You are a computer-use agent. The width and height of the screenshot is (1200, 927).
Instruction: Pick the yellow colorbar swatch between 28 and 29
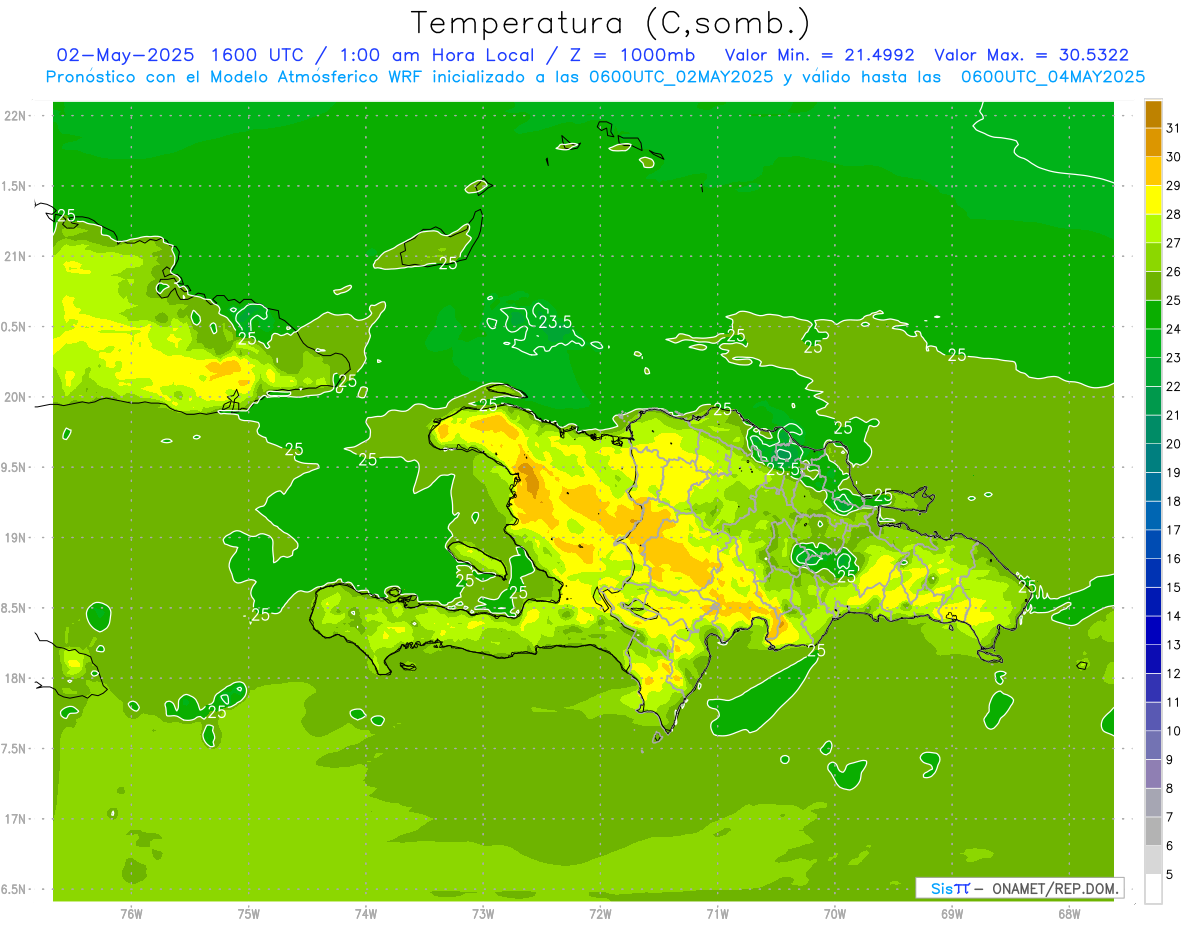[x=1153, y=200]
